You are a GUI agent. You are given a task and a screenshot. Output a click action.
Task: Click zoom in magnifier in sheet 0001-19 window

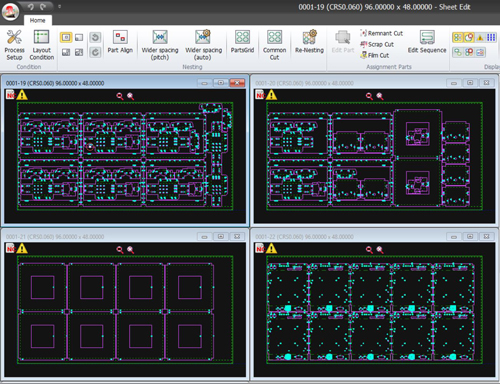pos(130,96)
